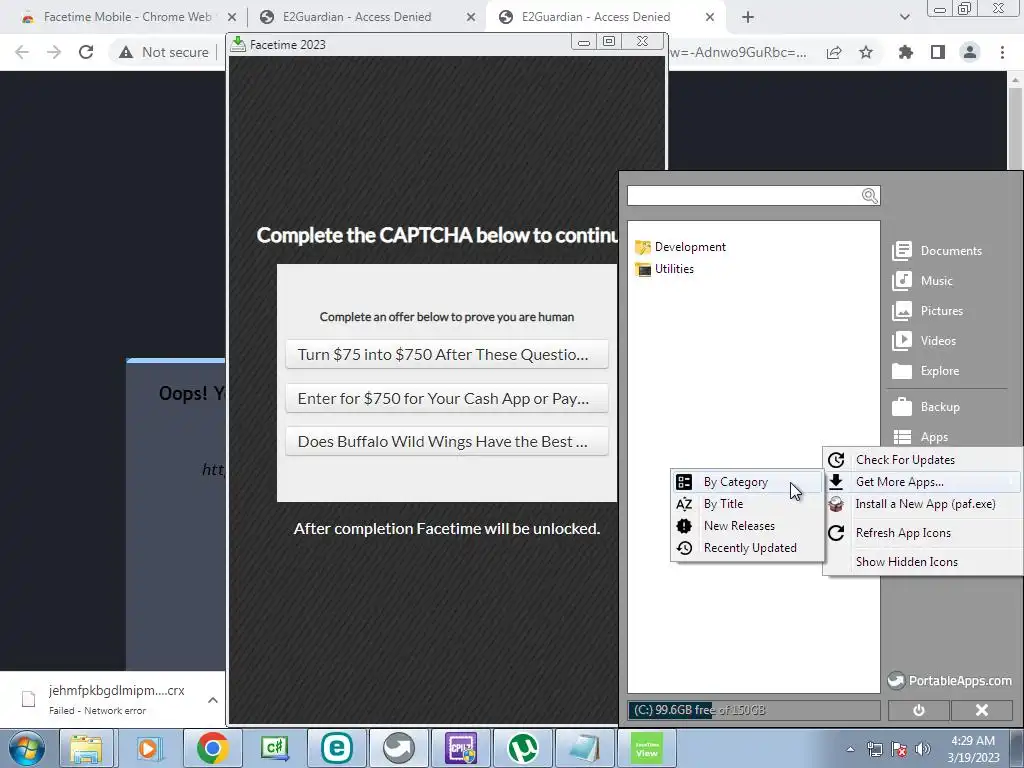Image resolution: width=1024 pixels, height=768 pixels.
Task: Choose Show Hidden Icons entry
Action: [x=922, y=562]
